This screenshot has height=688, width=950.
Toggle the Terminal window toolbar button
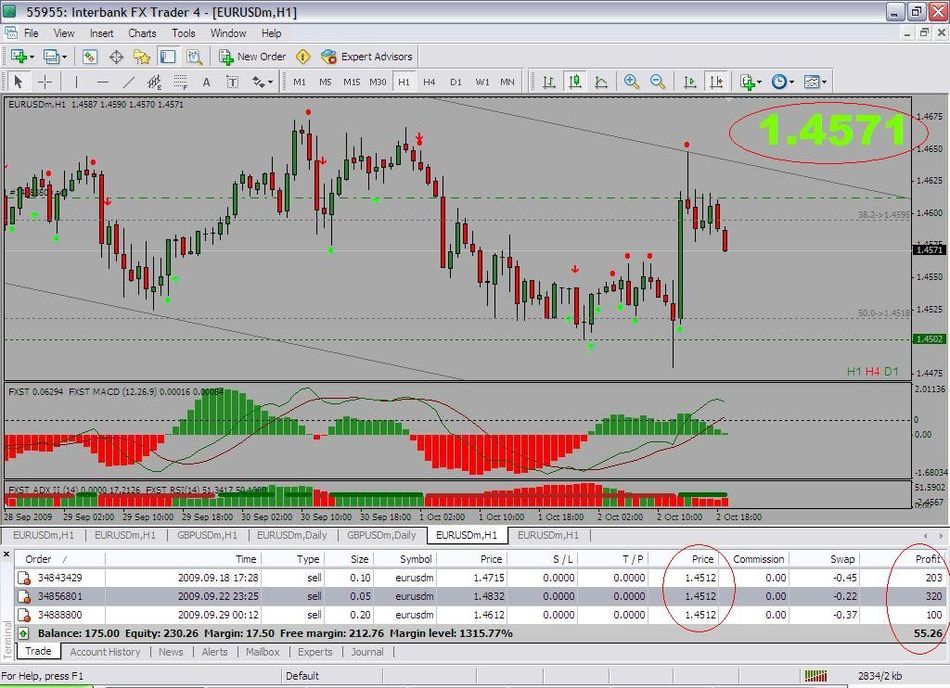point(168,57)
